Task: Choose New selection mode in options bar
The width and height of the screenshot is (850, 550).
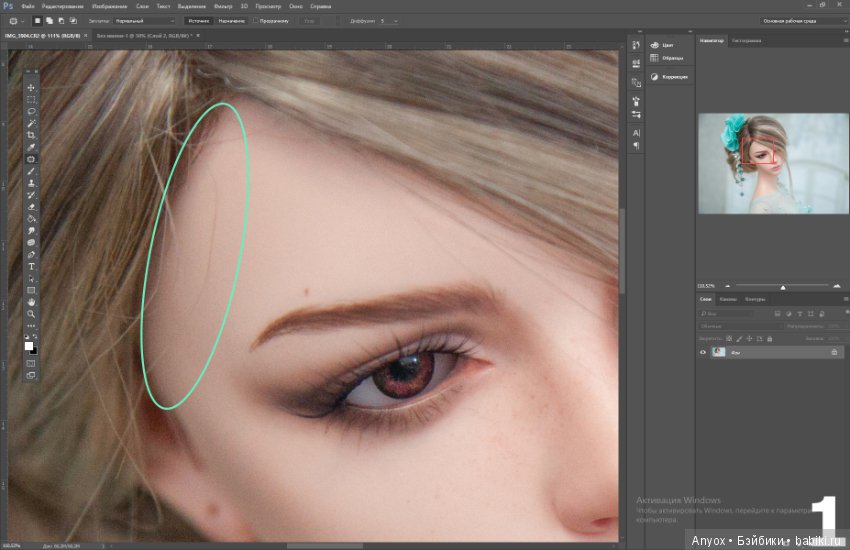Action: click(37, 21)
